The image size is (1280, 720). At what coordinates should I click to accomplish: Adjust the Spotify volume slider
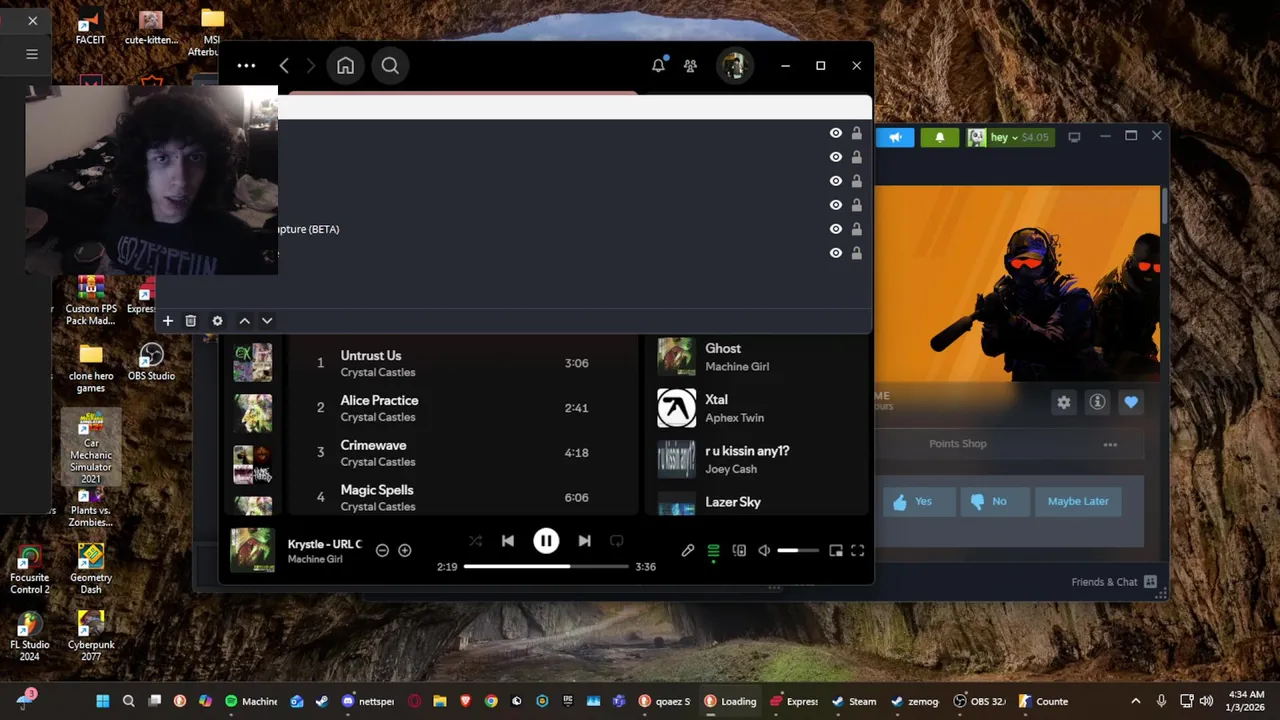798,550
